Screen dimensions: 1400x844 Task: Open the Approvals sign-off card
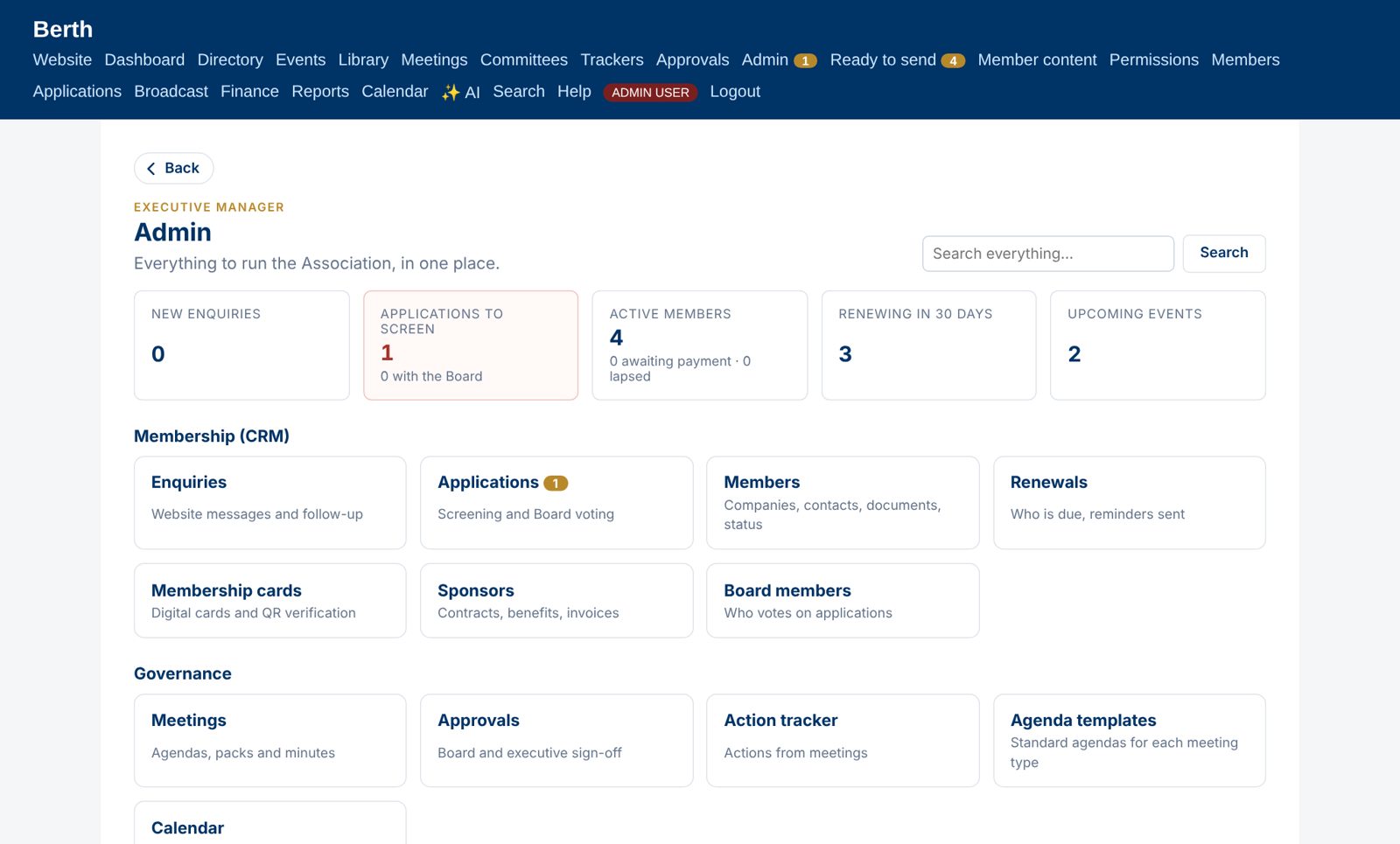click(x=556, y=741)
